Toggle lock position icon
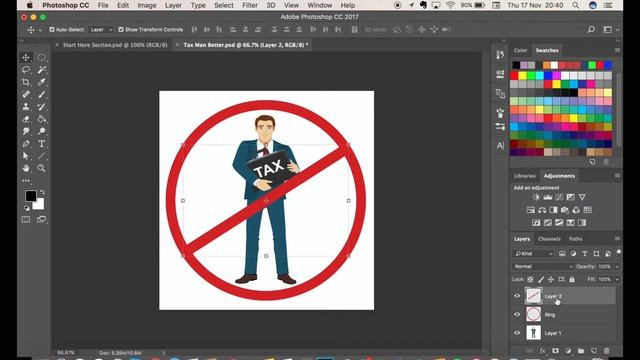 coord(551,280)
